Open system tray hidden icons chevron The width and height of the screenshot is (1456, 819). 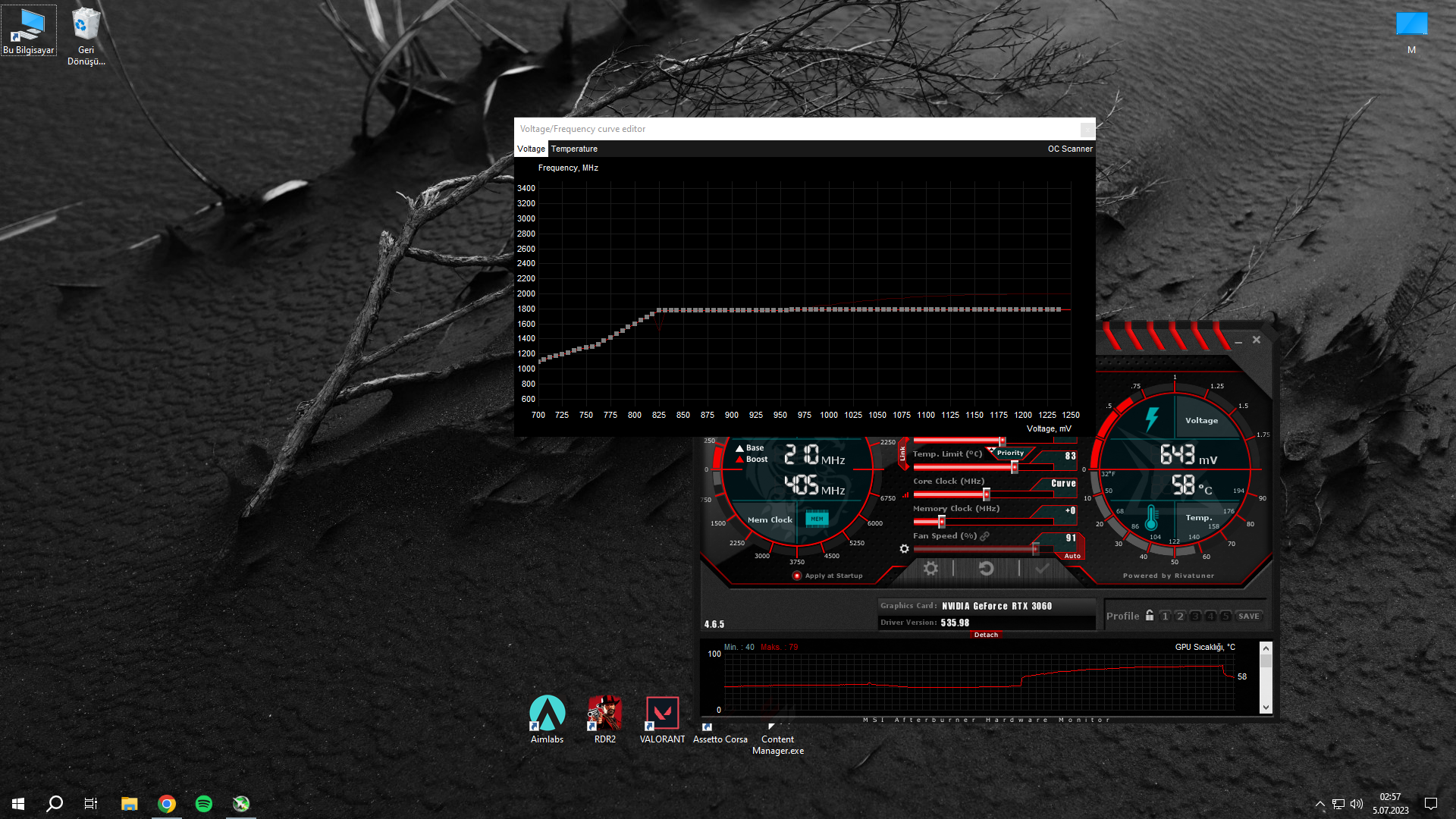pos(1319,804)
